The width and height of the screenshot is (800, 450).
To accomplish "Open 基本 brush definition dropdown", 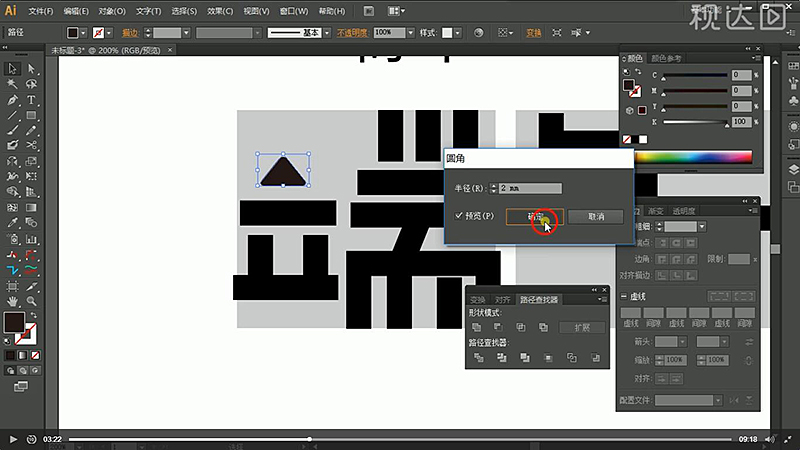I will click(327, 33).
